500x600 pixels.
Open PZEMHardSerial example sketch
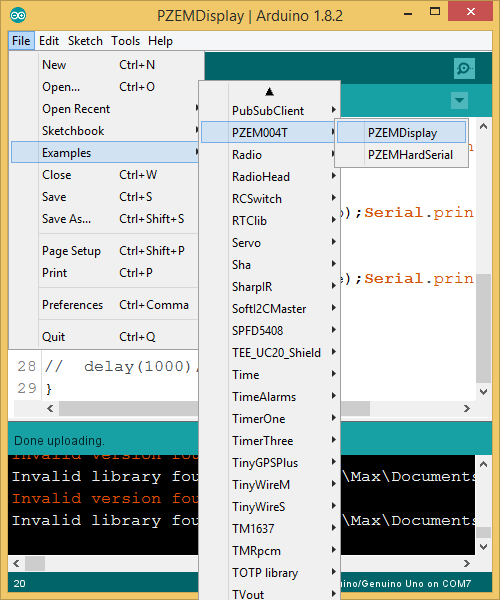pos(402,155)
